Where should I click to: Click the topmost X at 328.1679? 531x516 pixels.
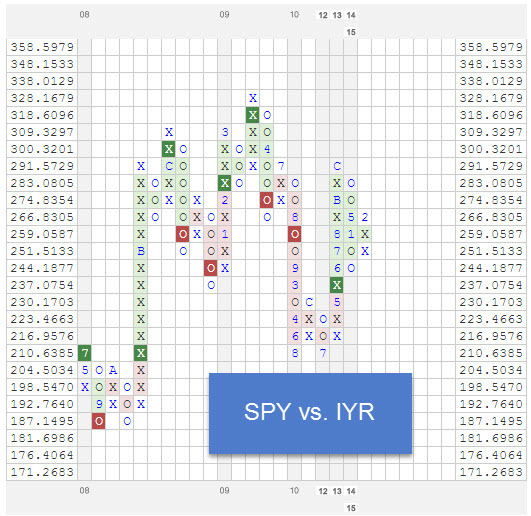click(253, 98)
